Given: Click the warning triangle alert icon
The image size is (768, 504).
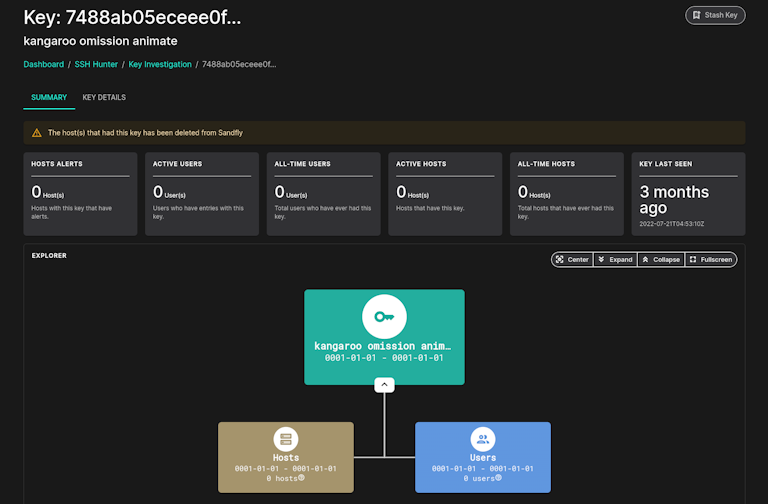Looking at the screenshot, I should pos(37,132).
